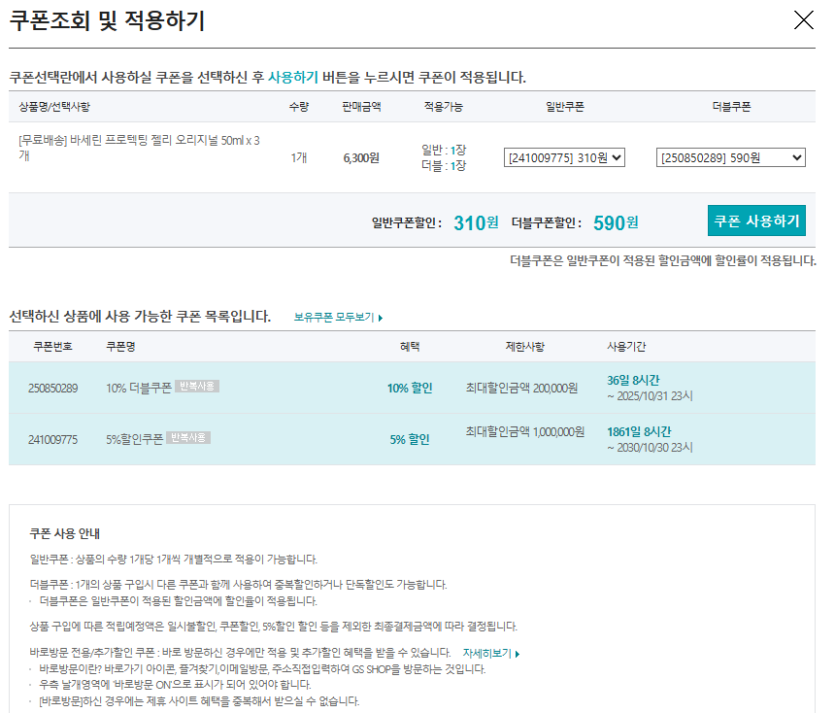
Task: Click the arrow icon next to 자세히보기
Action: click(517, 653)
